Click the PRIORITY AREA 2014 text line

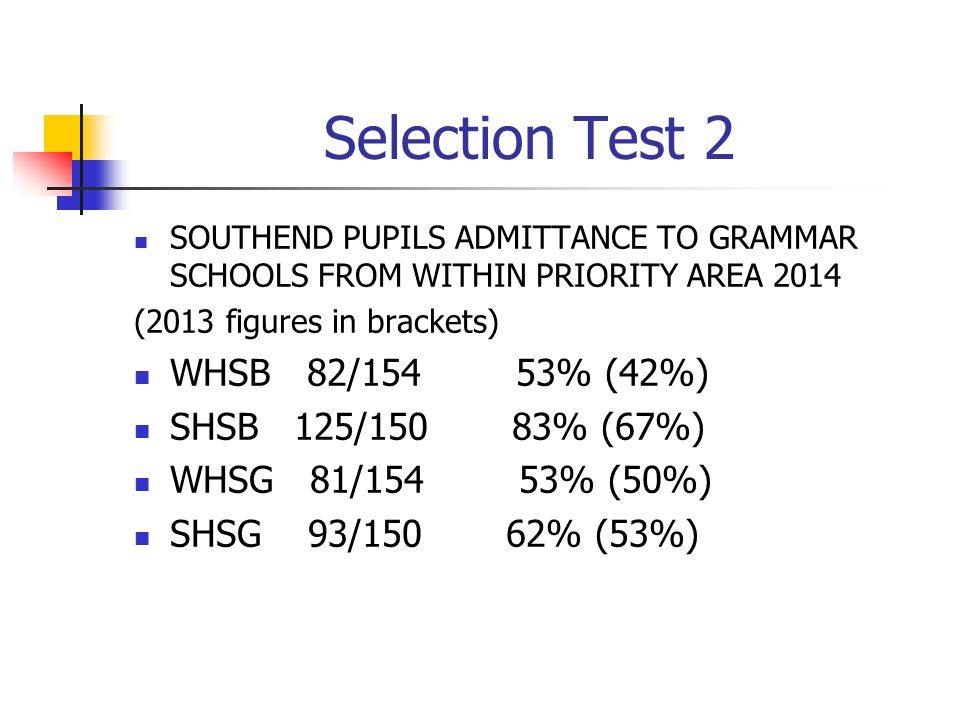click(x=505, y=276)
